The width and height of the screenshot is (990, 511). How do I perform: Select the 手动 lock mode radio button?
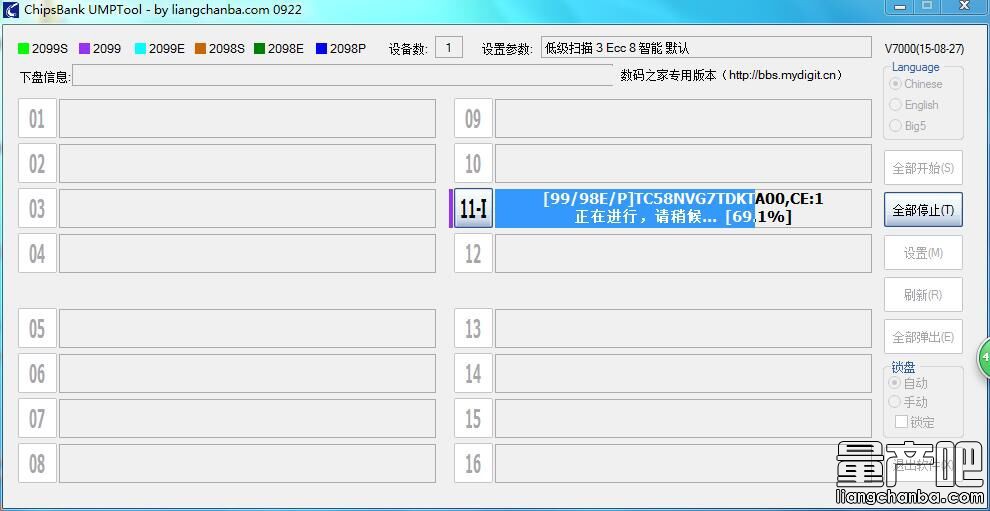(895, 402)
